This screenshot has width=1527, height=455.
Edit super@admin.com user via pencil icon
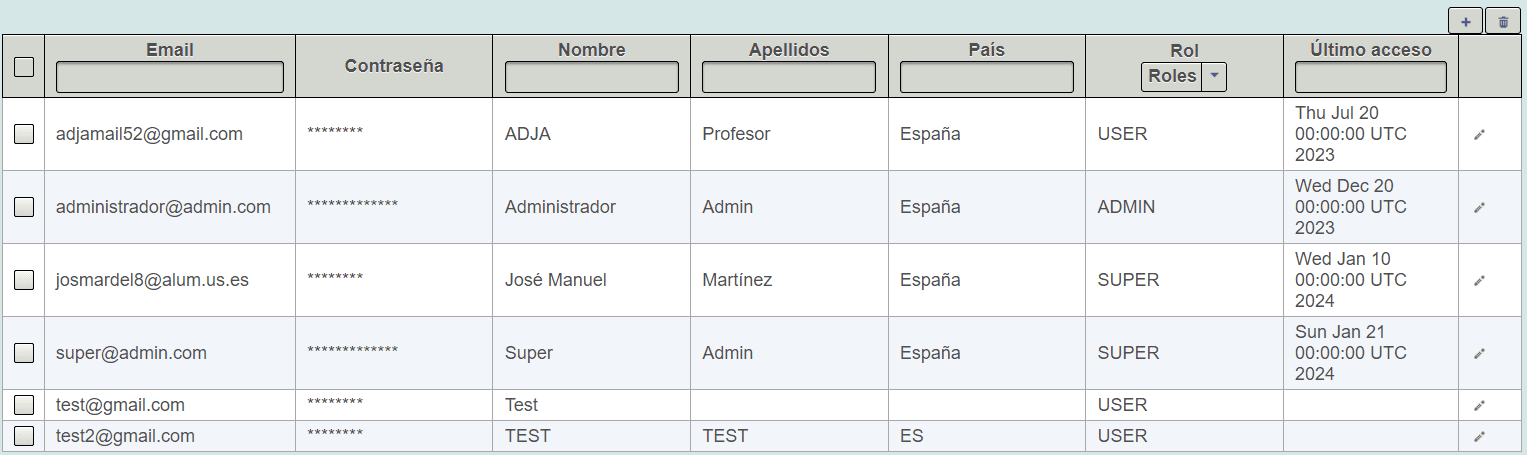click(1479, 353)
